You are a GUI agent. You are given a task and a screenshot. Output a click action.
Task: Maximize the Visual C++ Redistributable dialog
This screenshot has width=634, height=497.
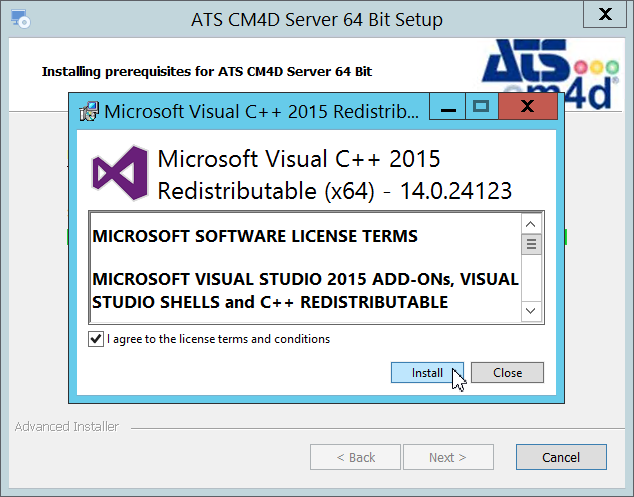[x=481, y=105]
